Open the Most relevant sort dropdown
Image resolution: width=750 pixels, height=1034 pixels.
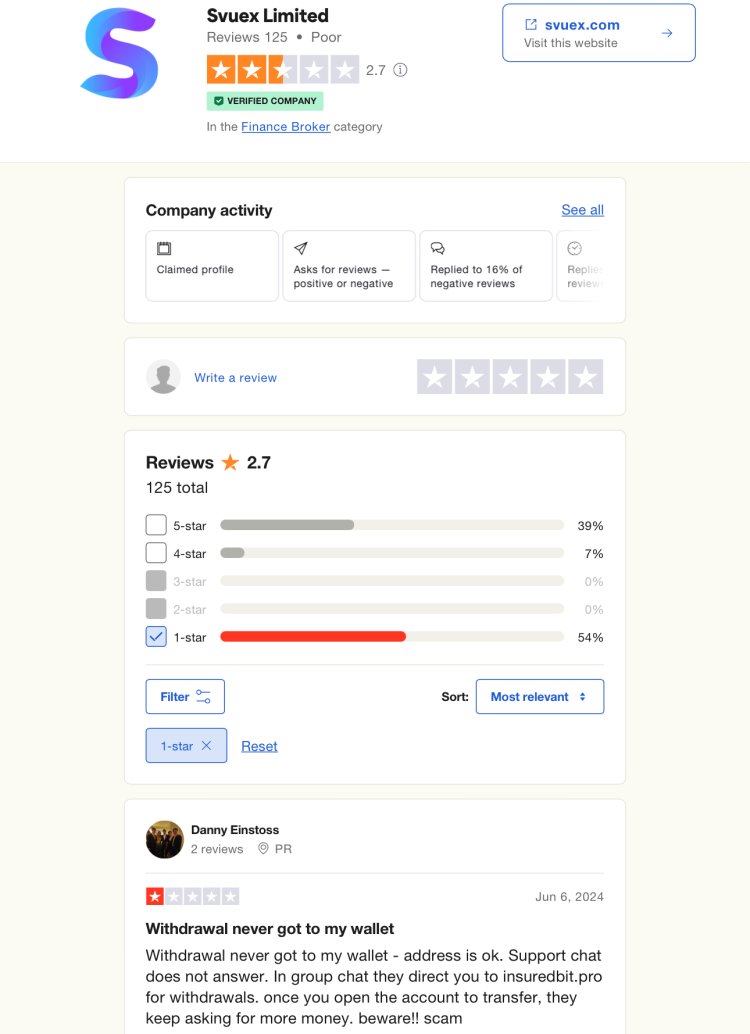540,696
